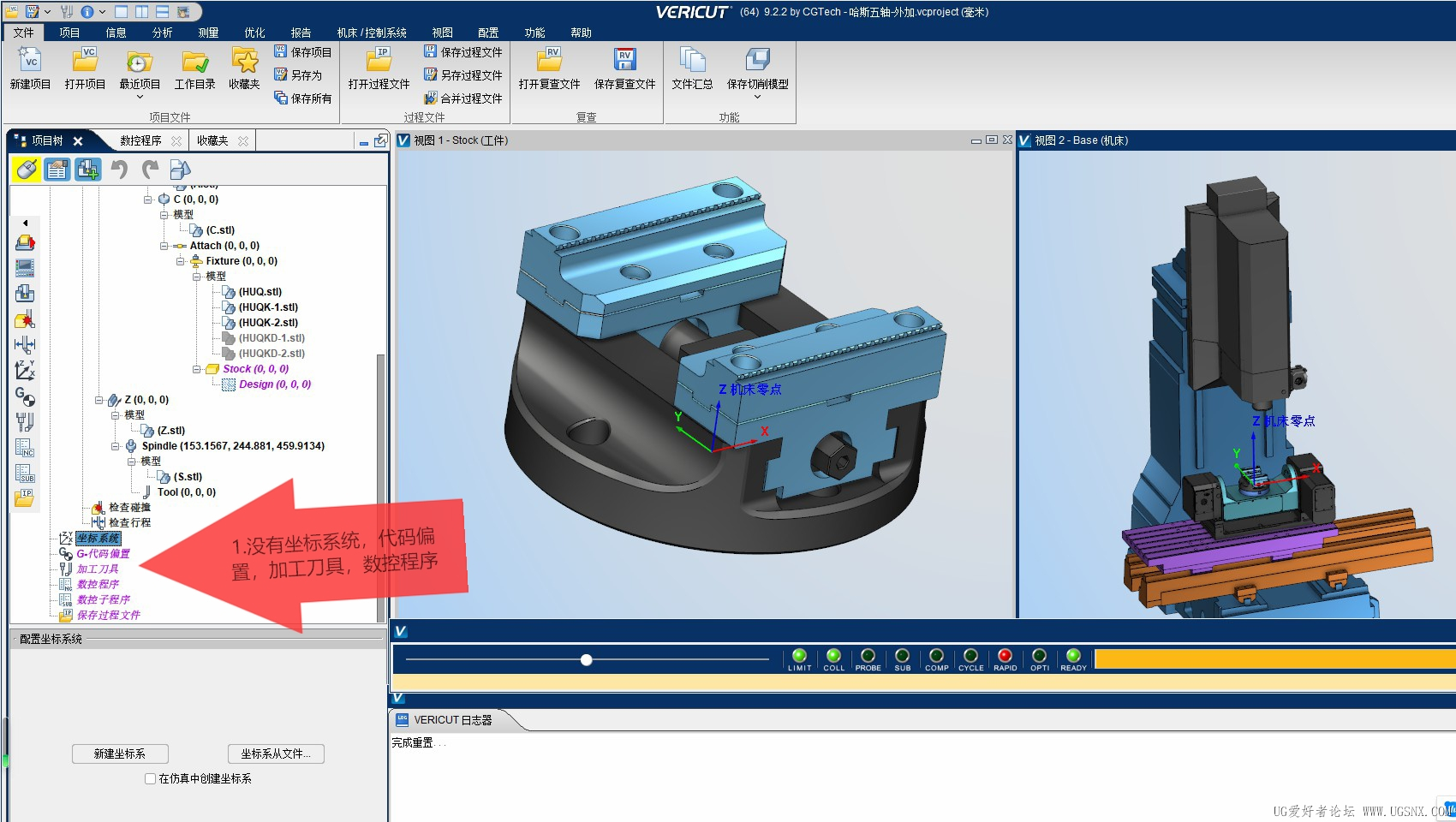
Task: Open the Recent Projects (最近项目) dropdown arrow
Action: point(140,97)
